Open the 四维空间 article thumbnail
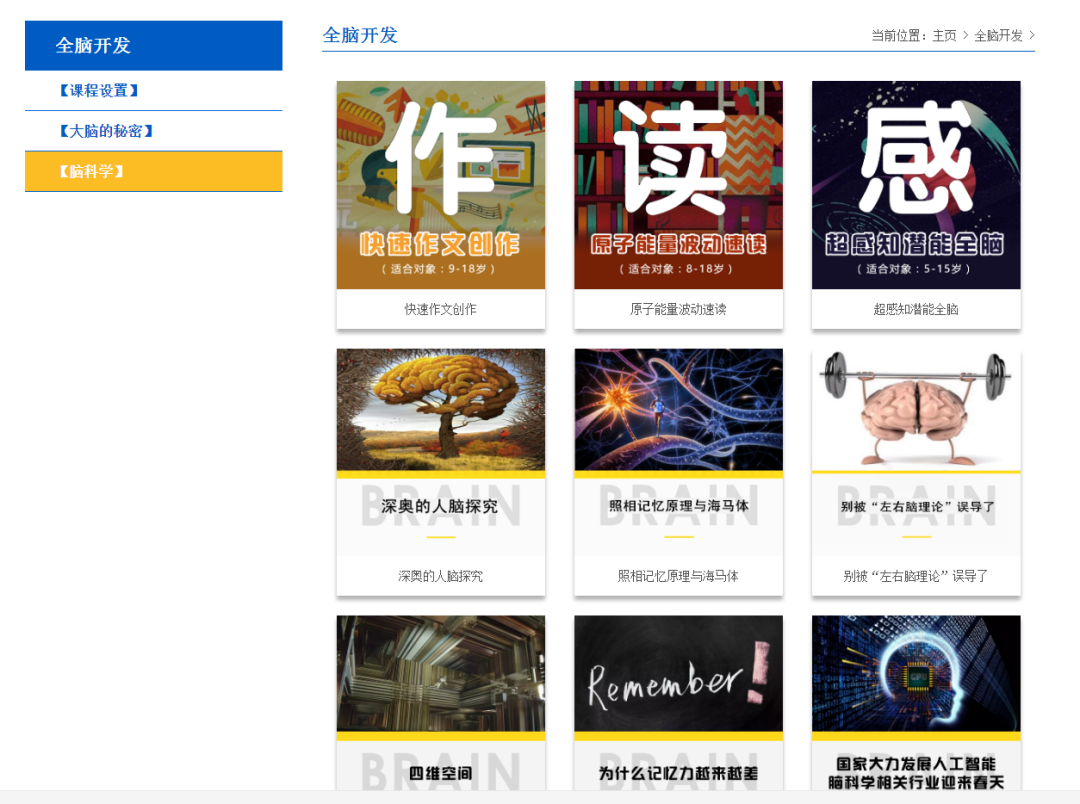This screenshot has width=1080, height=804. [440, 674]
